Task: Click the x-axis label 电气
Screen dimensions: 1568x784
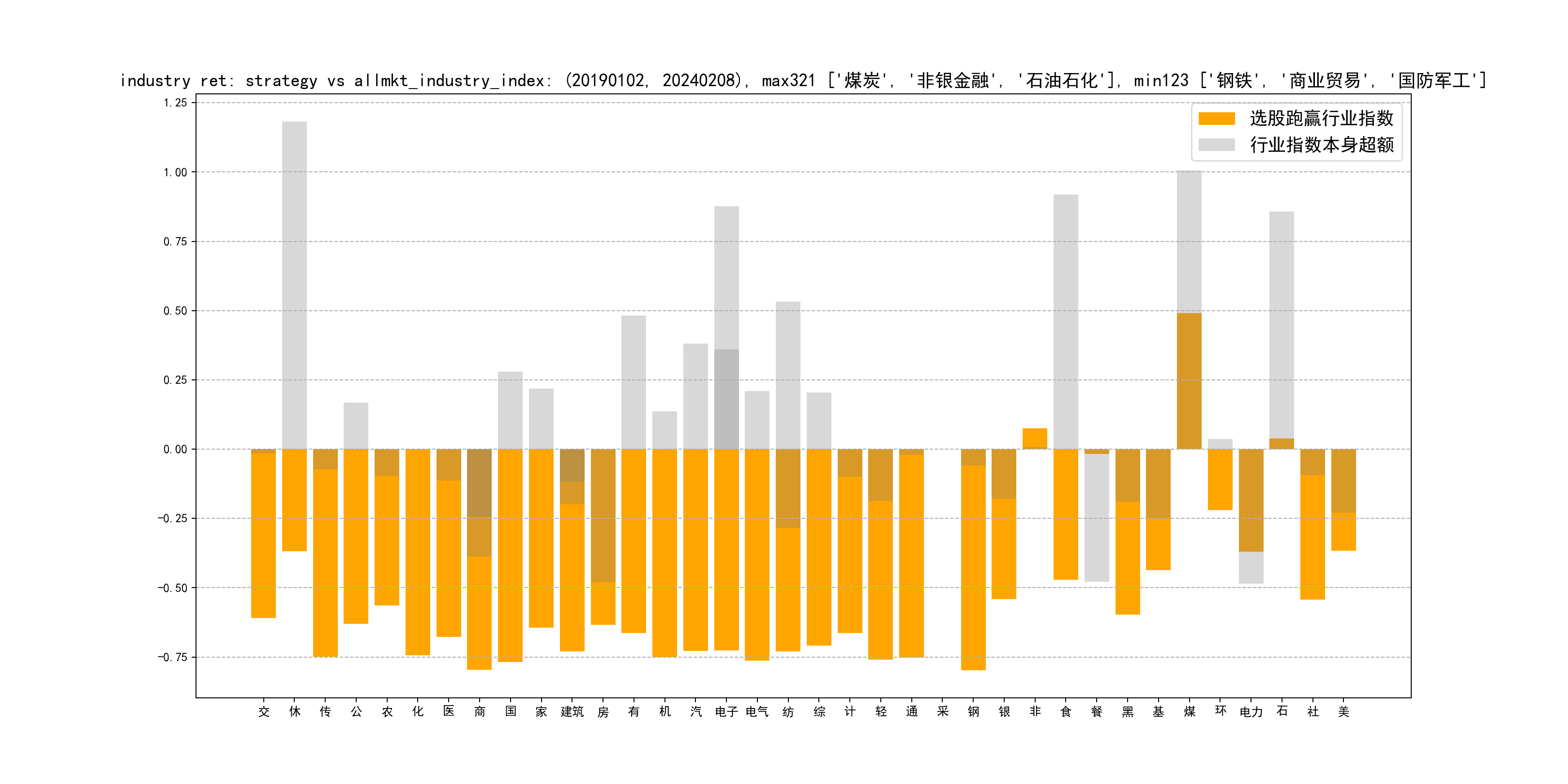Action: tap(757, 711)
